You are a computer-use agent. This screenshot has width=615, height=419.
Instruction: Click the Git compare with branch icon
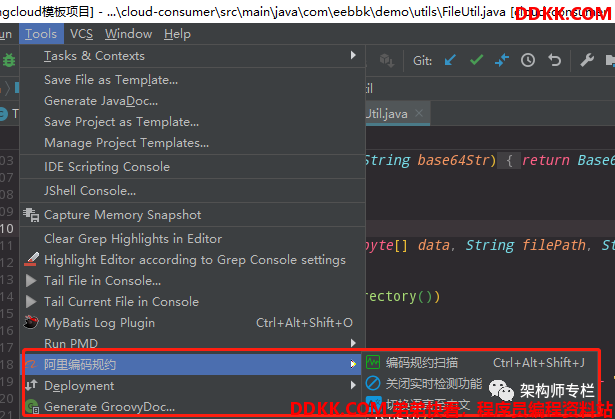click(502, 60)
